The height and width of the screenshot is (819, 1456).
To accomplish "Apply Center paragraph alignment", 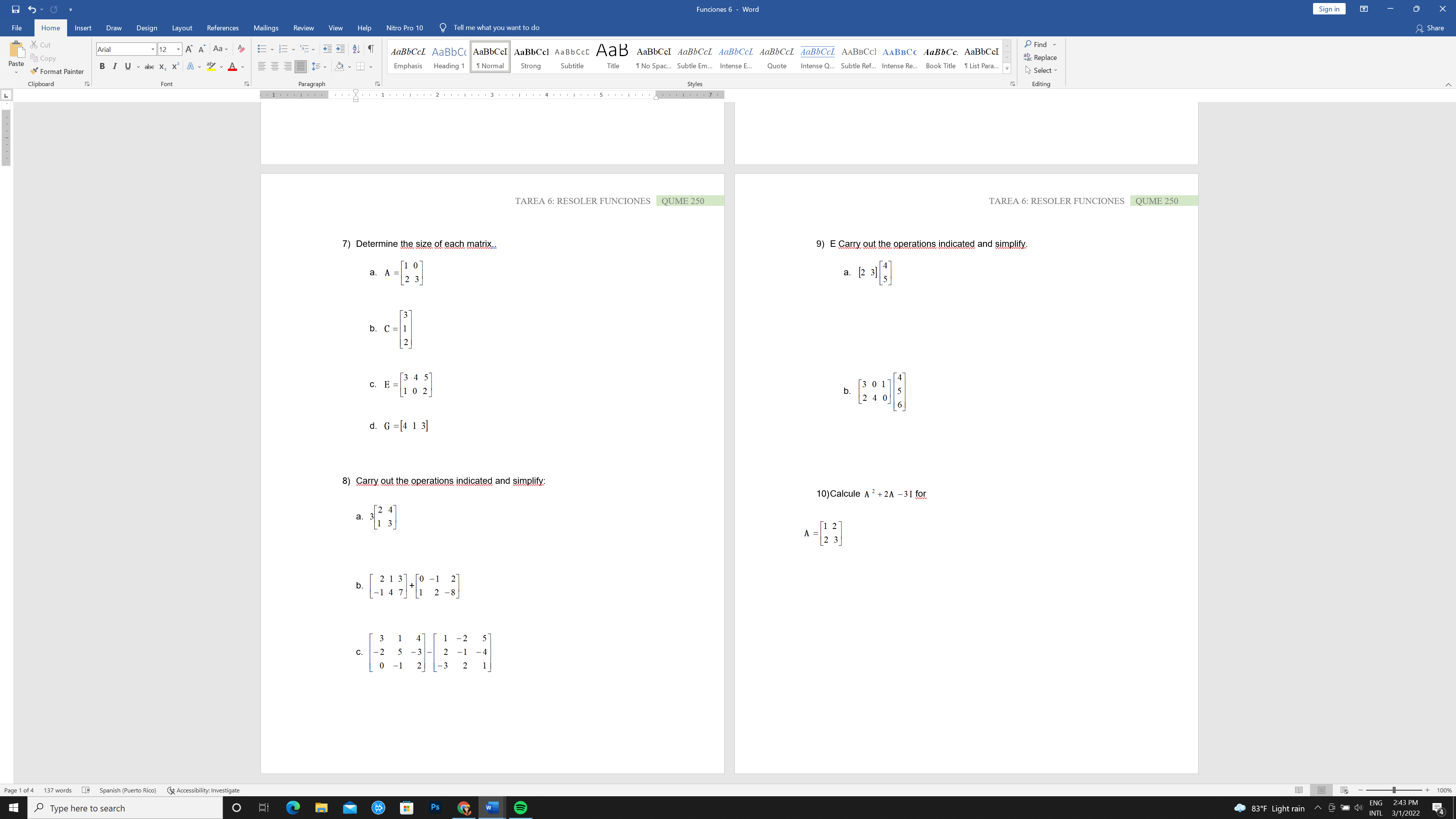I will click(275, 67).
